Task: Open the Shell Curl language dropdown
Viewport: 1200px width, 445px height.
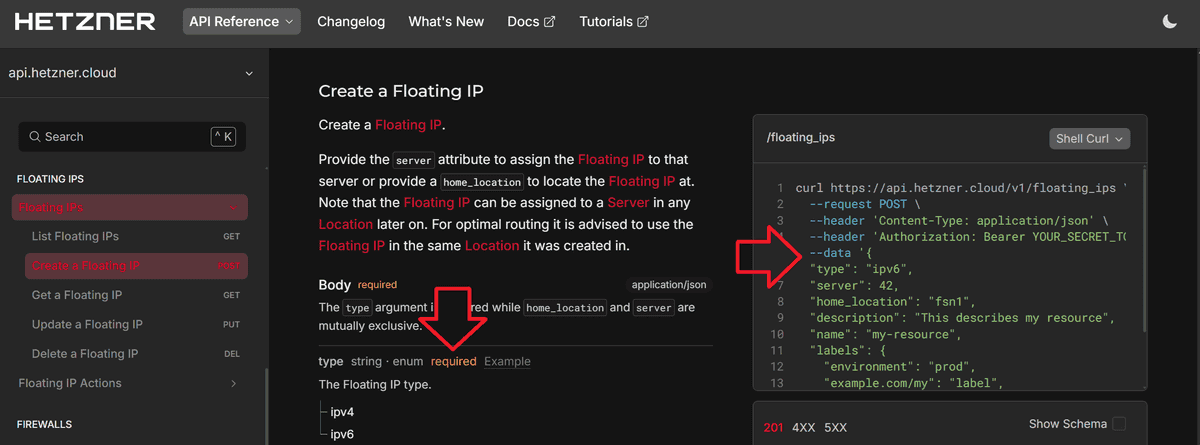Action: tap(1090, 139)
